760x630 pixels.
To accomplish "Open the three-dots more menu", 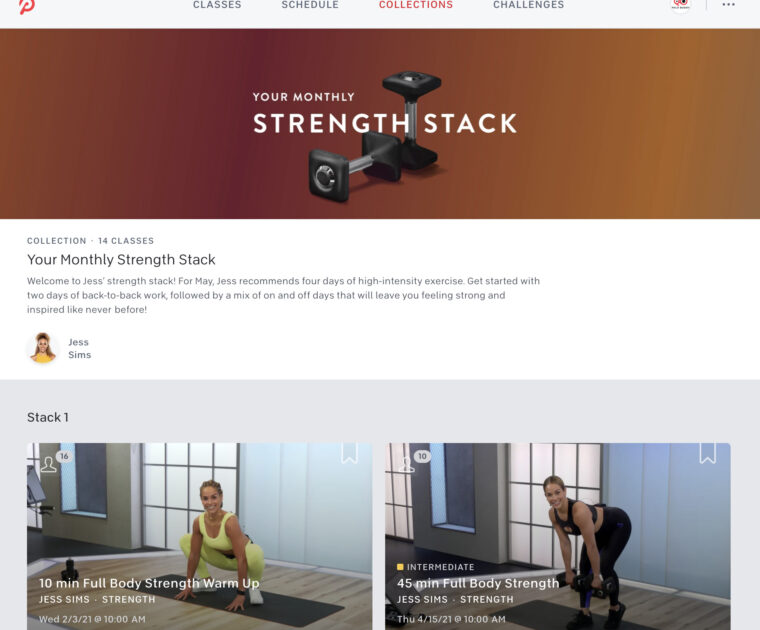I will (x=728, y=4).
